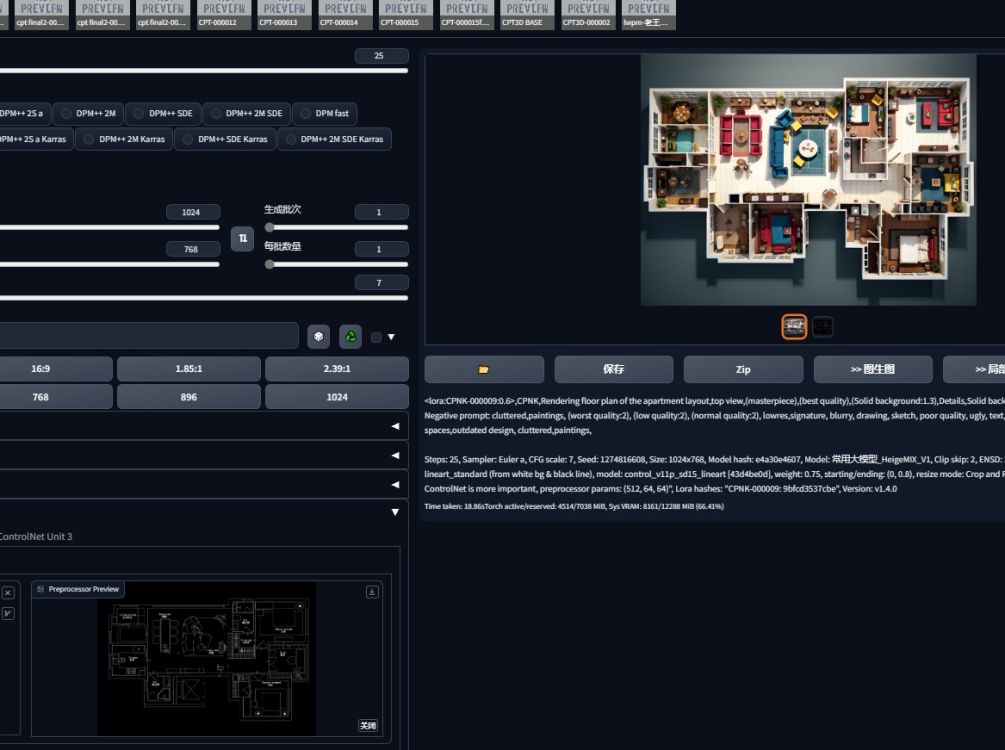Select DPM++ 2M SDE Karras sampler
The image size is (1005, 750).
tap(334, 139)
